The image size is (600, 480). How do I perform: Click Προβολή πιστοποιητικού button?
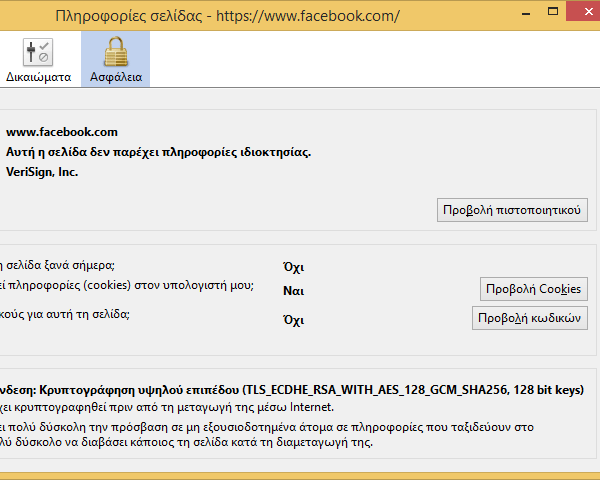512,210
